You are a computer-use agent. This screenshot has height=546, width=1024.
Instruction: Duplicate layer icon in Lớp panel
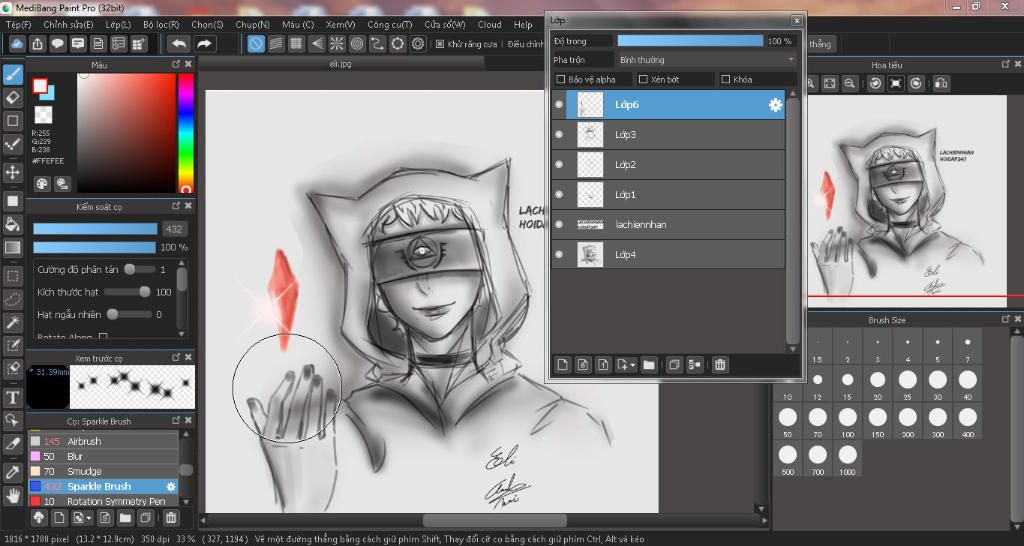coord(674,364)
